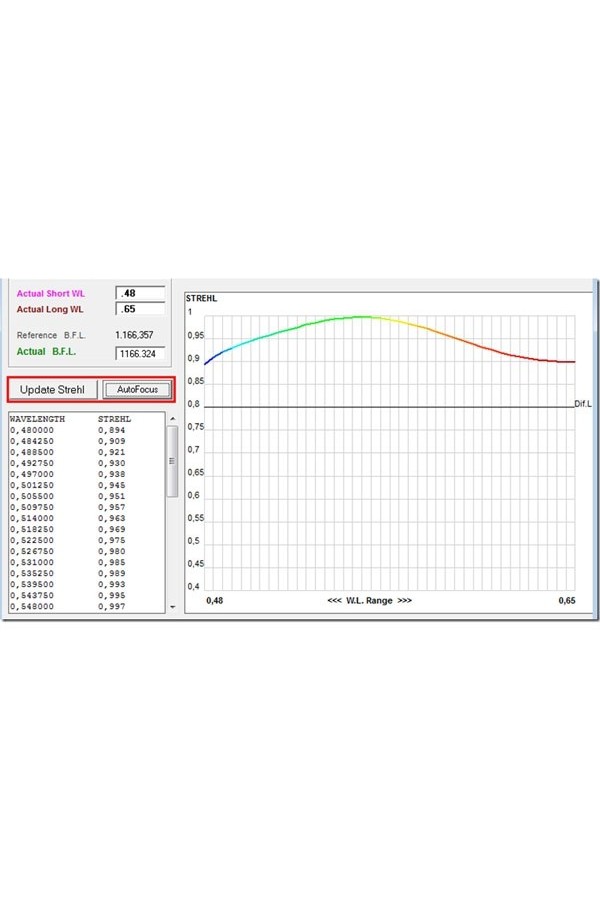
Task: Click the wavelength list scroll down arrow
Action: [x=172, y=606]
